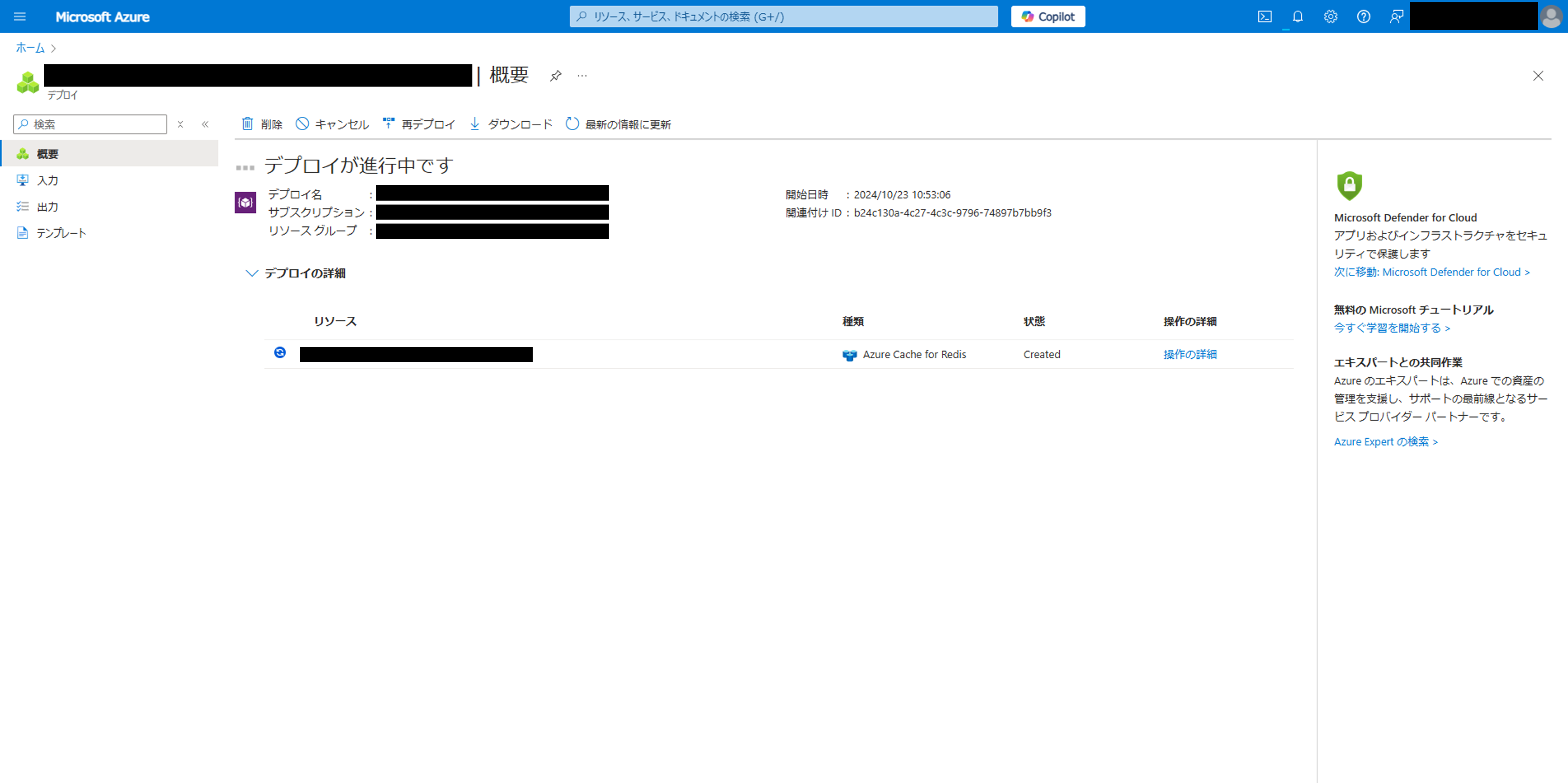Click the Microsoft Defender shield icon
This screenshot has height=783, width=1568.
pos(1349,186)
